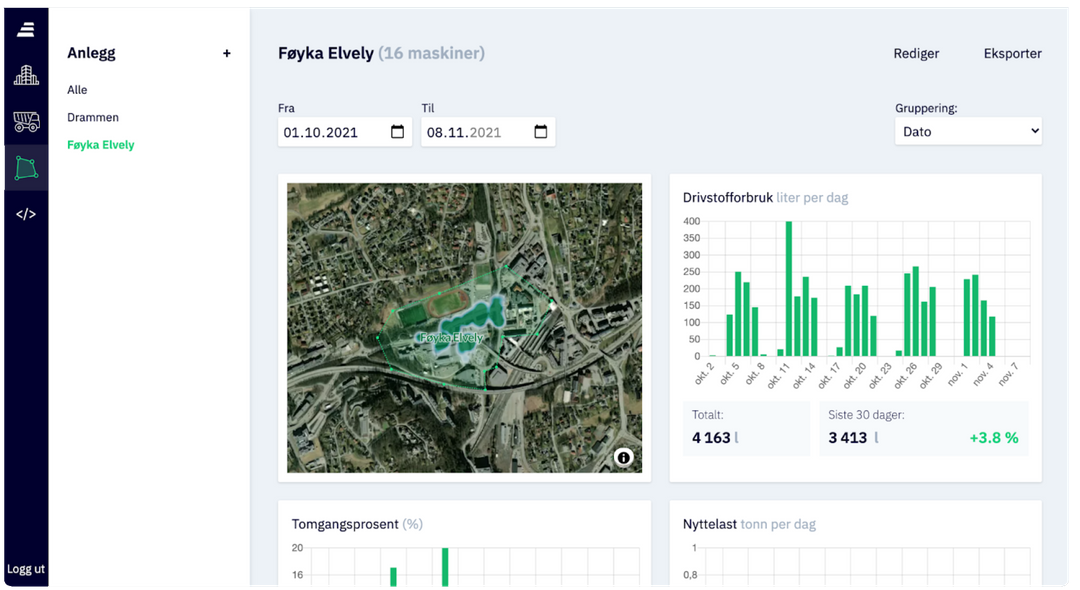Screen dimensions: 1080x590
Task: Open the code </> section in sidebar
Action: click(x=25, y=212)
